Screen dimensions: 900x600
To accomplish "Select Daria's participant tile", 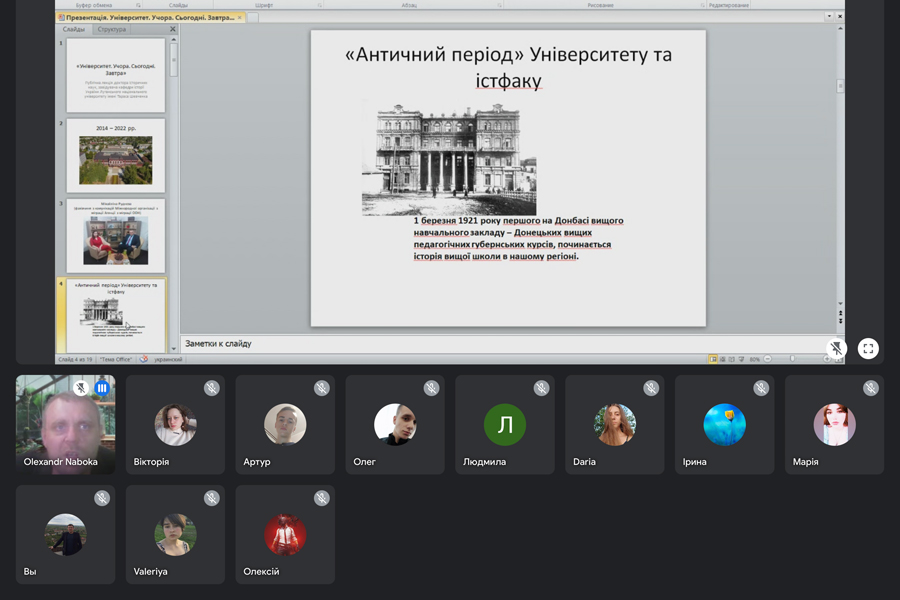I will click(x=614, y=425).
